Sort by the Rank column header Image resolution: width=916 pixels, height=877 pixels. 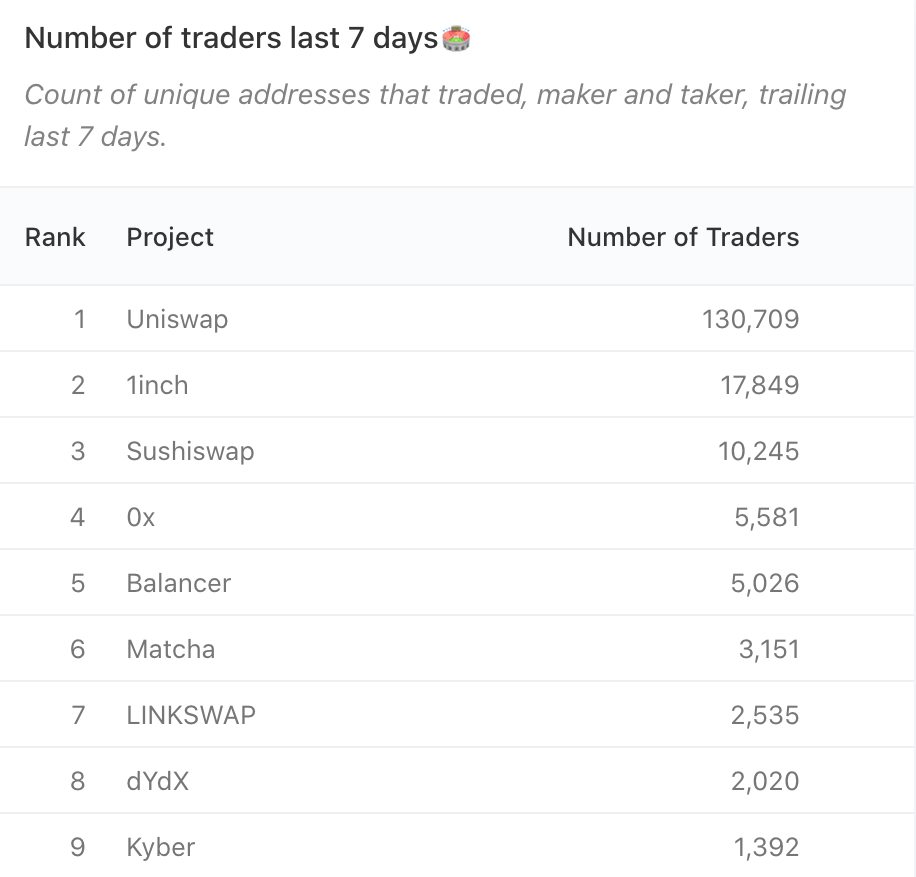(55, 237)
